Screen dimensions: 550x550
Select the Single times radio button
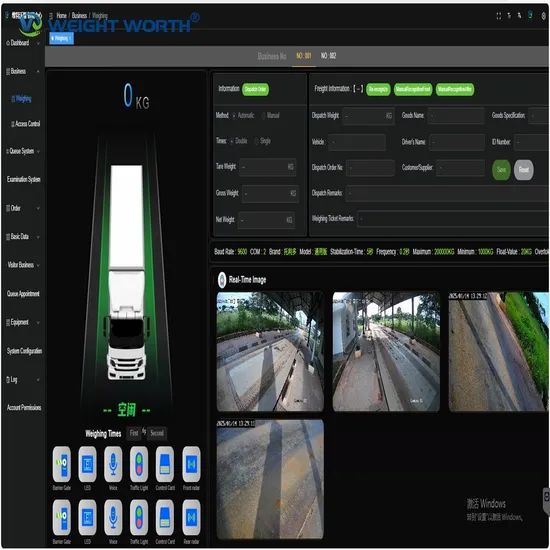click(256, 141)
